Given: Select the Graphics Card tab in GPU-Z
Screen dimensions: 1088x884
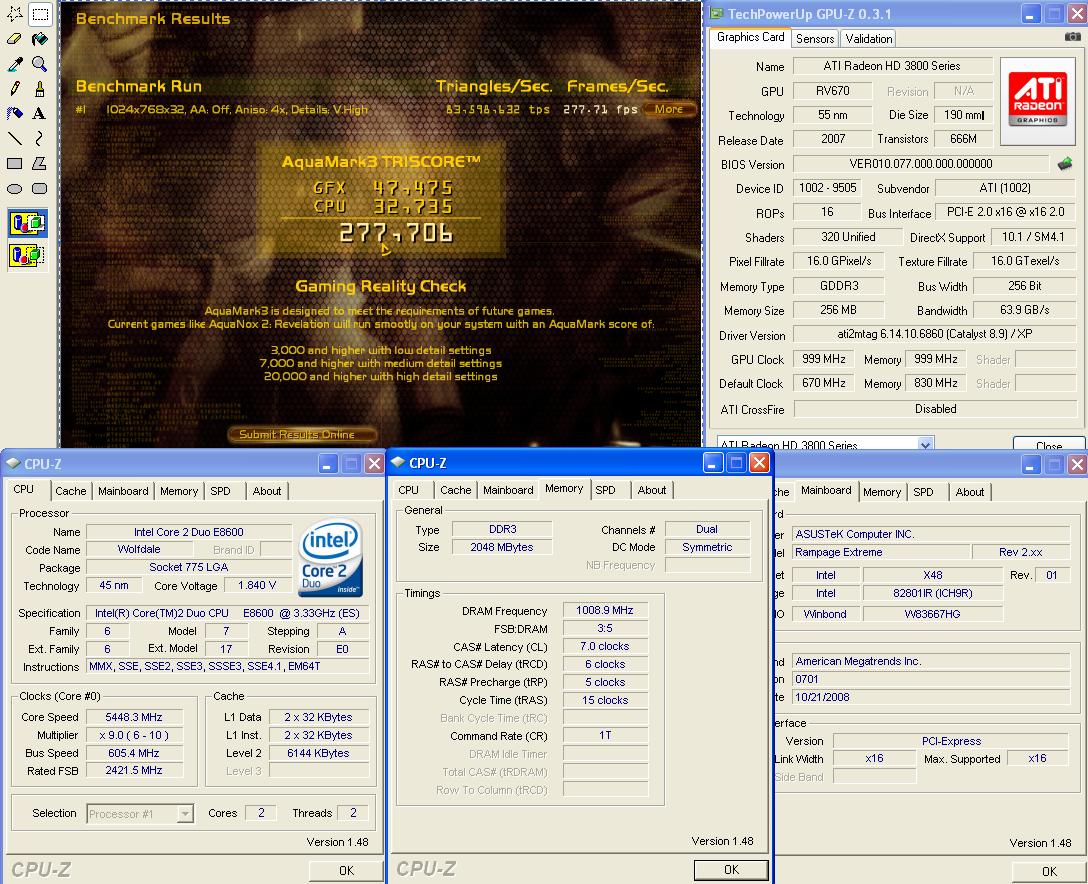Looking at the screenshot, I should [x=750, y=37].
